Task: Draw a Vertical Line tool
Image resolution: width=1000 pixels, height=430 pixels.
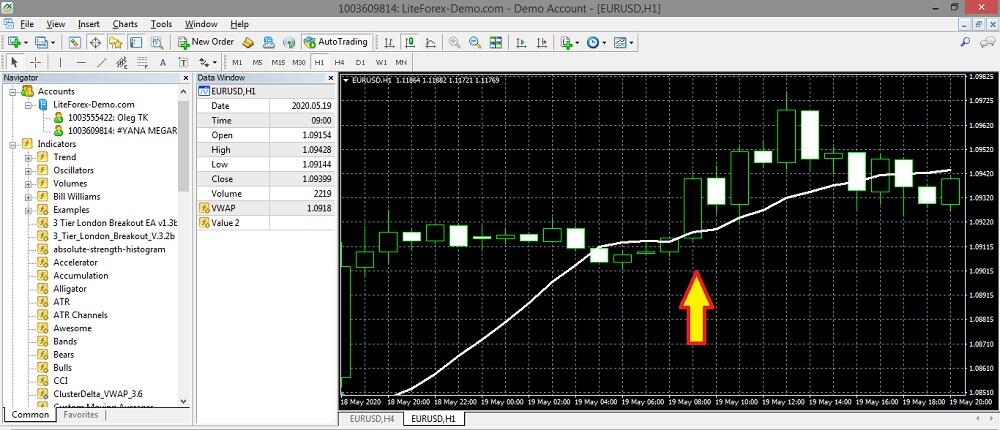Action: pyautogui.click(x=61, y=63)
